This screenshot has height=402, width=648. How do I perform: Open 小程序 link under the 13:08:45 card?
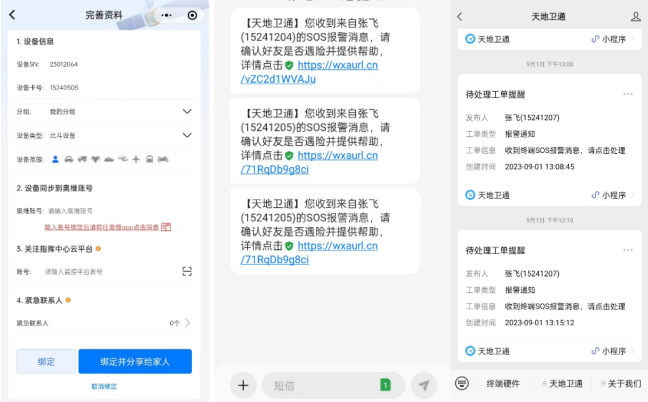613,195
